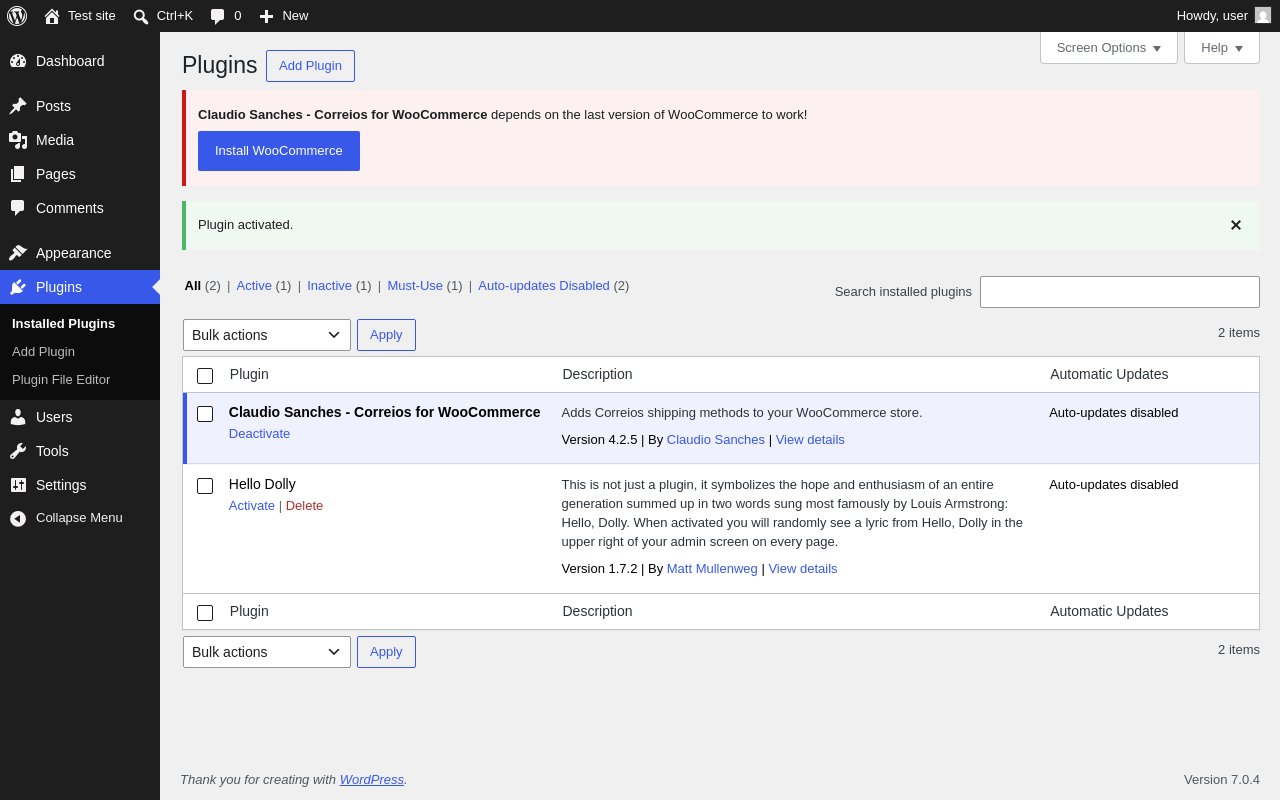Click the Media icon in sidebar
The height and width of the screenshot is (800, 1280).
tap(18, 140)
